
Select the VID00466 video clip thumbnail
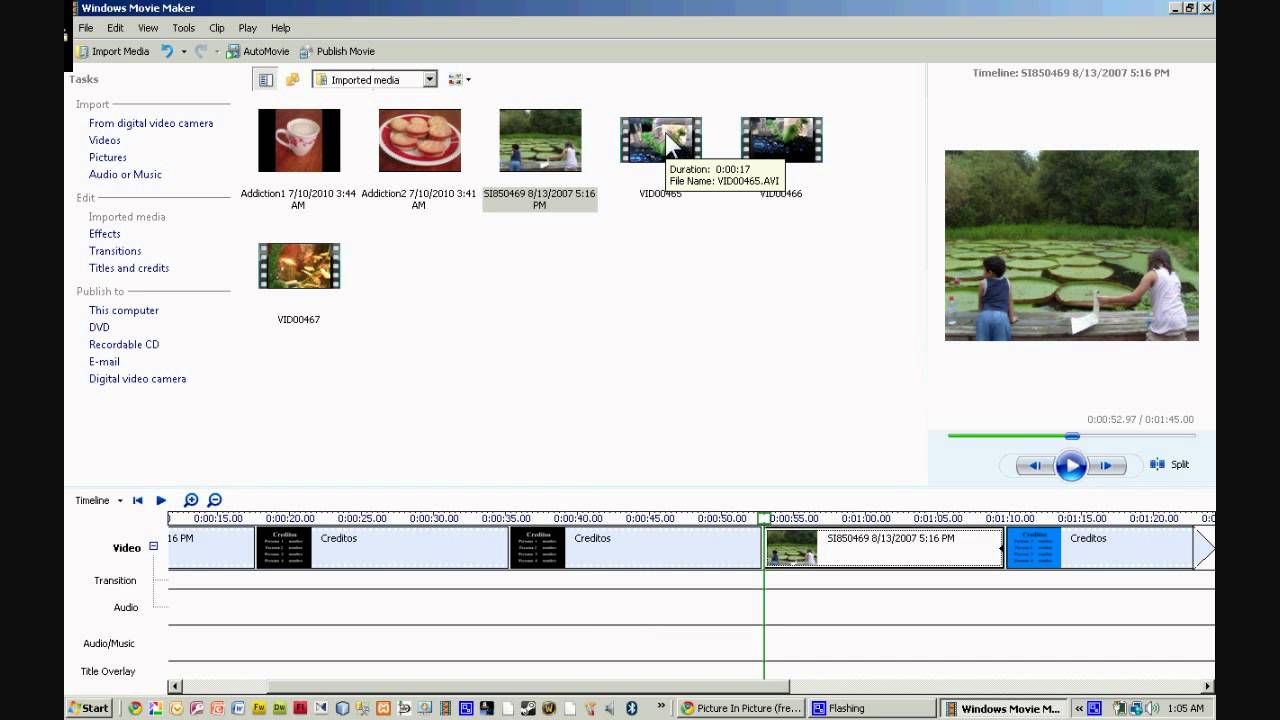point(782,140)
